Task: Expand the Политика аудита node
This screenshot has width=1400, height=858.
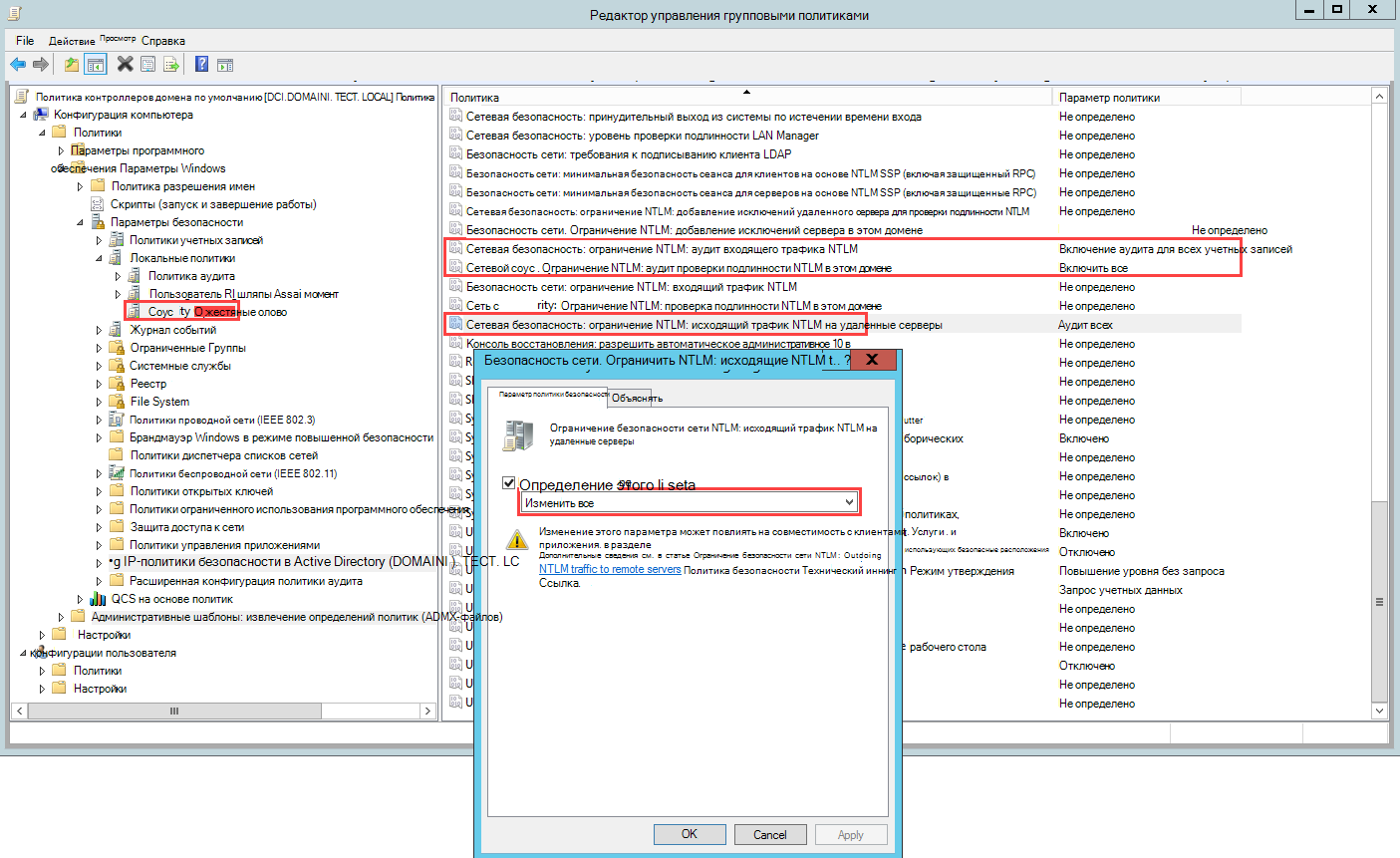Action: click(118, 276)
